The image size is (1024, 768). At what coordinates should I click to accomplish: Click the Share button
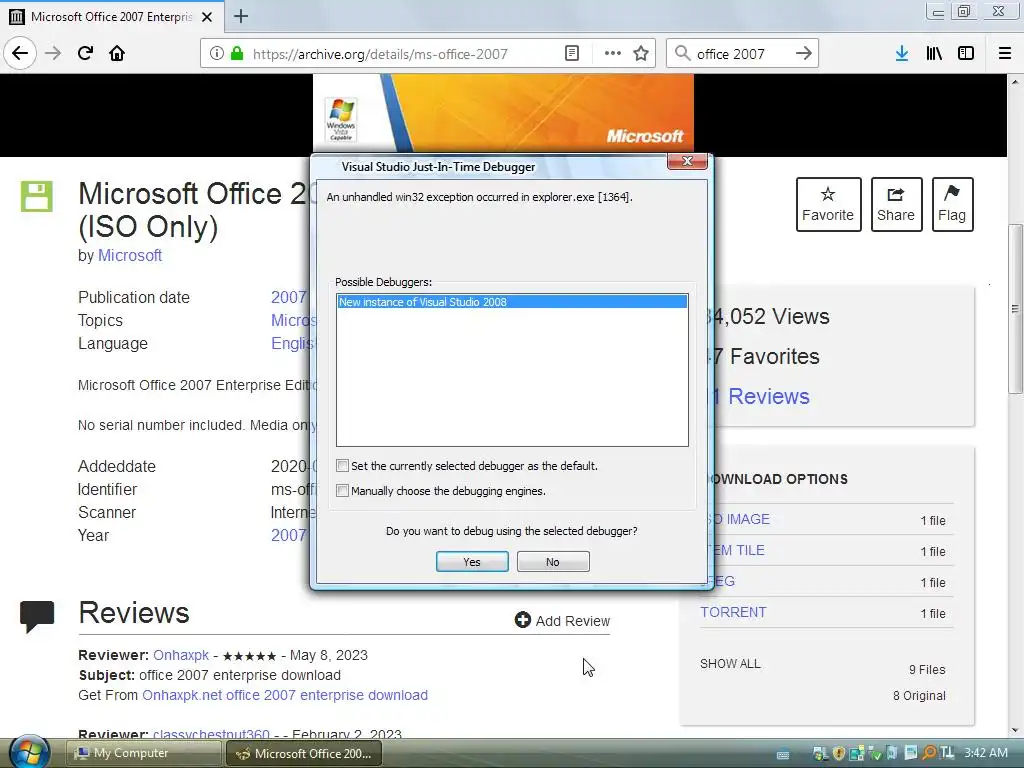(x=896, y=204)
